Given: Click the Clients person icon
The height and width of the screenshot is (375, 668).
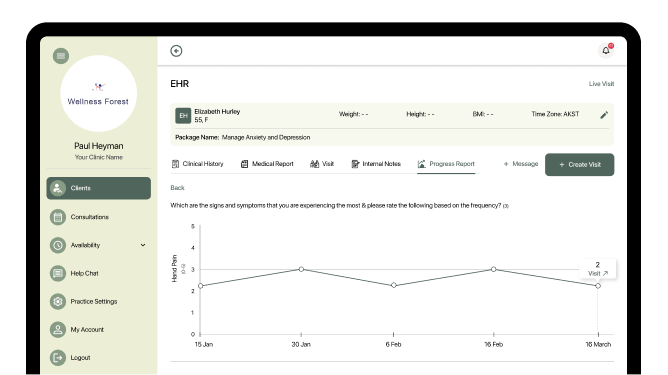Looking at the screenshot, I should point(58,188).
